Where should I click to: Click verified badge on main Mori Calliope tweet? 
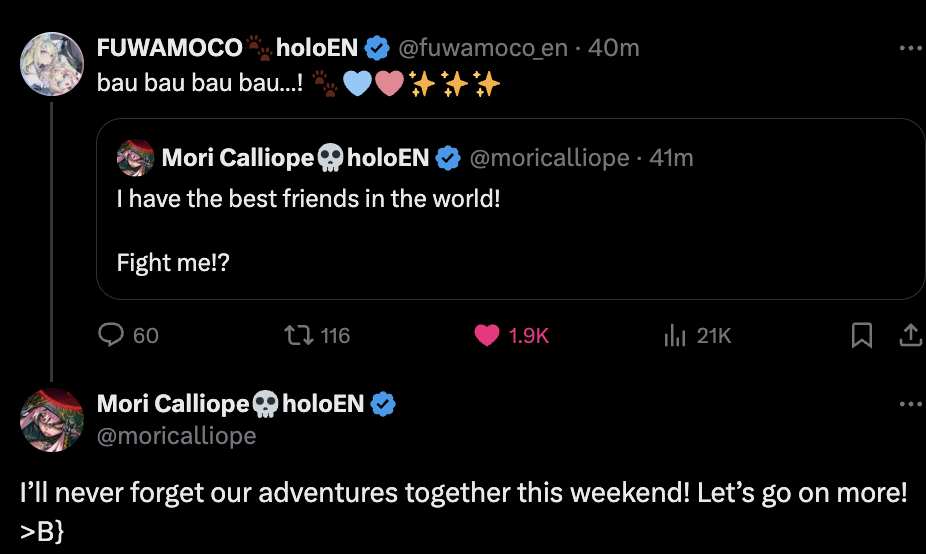coord(383,404)
